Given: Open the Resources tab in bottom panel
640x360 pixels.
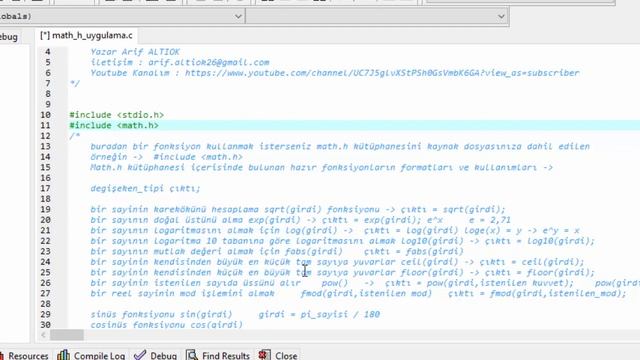Looking at the screenshot, I should point(24,356).
